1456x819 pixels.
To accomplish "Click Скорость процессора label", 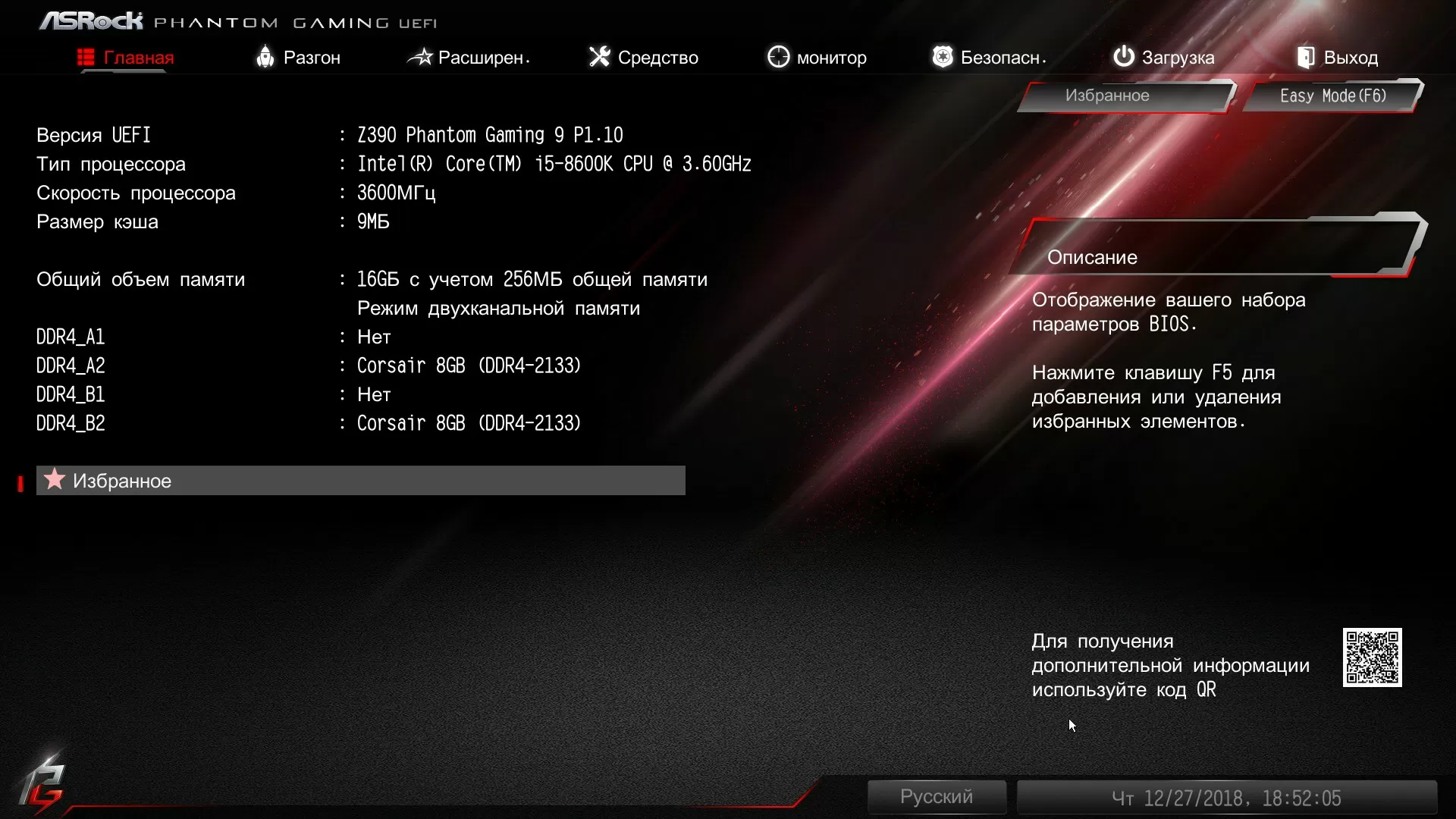I will [x=136, y=193].
